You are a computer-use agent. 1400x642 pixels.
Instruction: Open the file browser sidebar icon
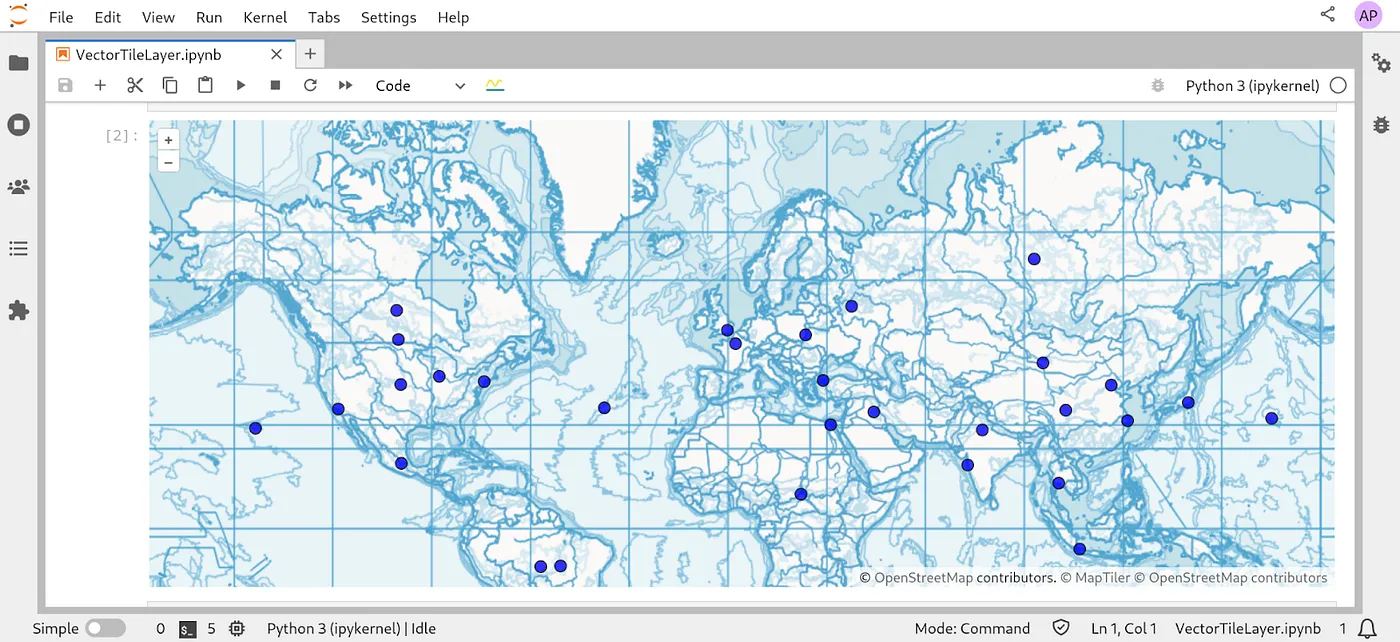click(18, 63)
